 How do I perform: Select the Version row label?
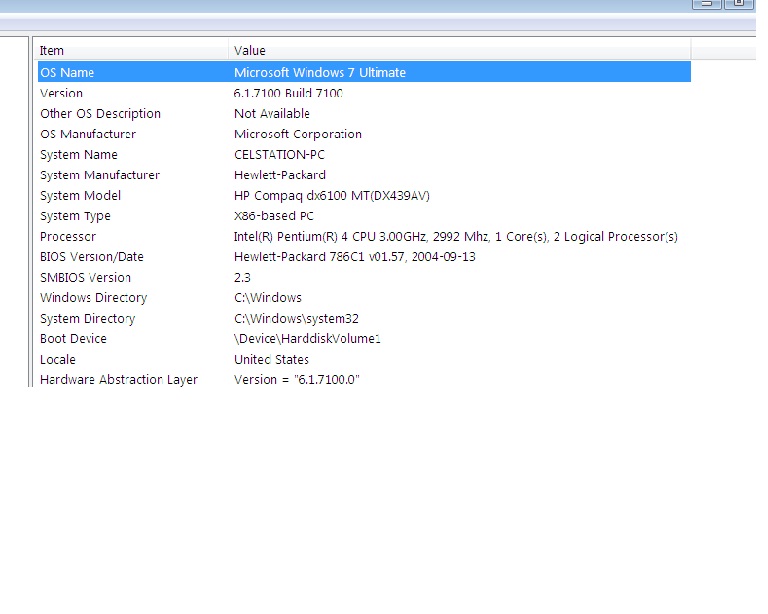pyautogui.click(x=61, y=93)
